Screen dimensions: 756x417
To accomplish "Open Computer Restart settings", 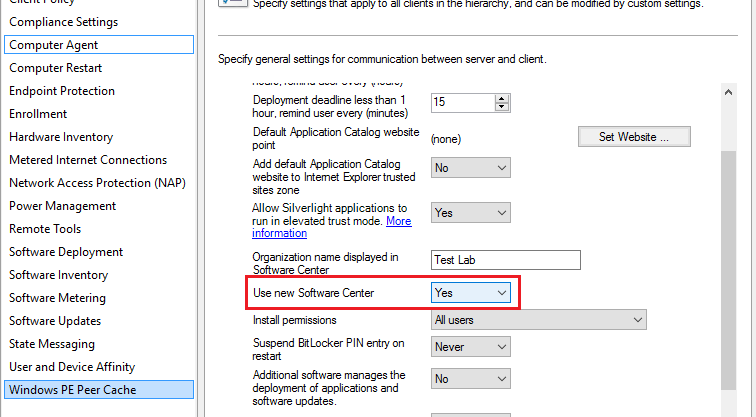I will tap(55, 67).
